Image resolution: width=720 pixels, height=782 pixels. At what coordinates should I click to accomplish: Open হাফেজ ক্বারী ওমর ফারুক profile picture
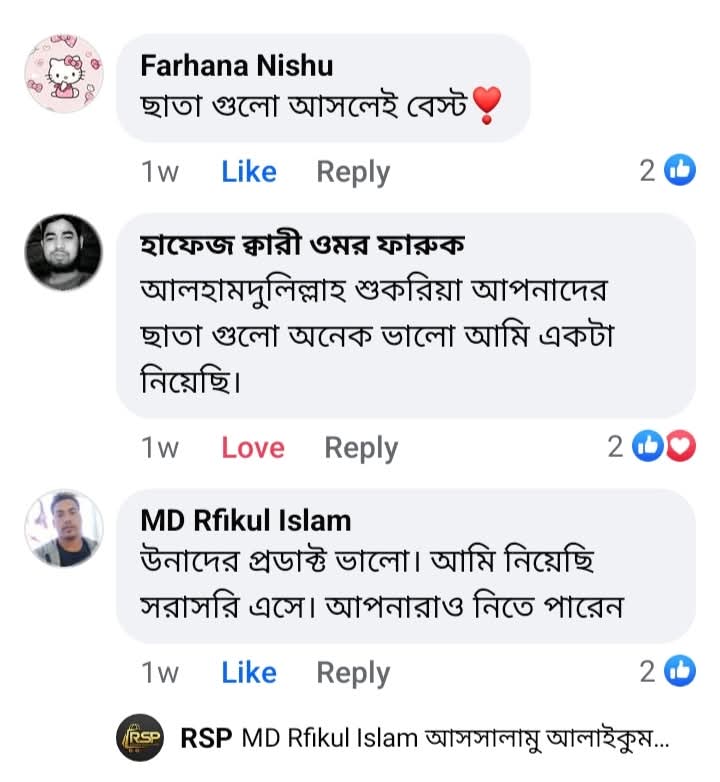[63, 252]
